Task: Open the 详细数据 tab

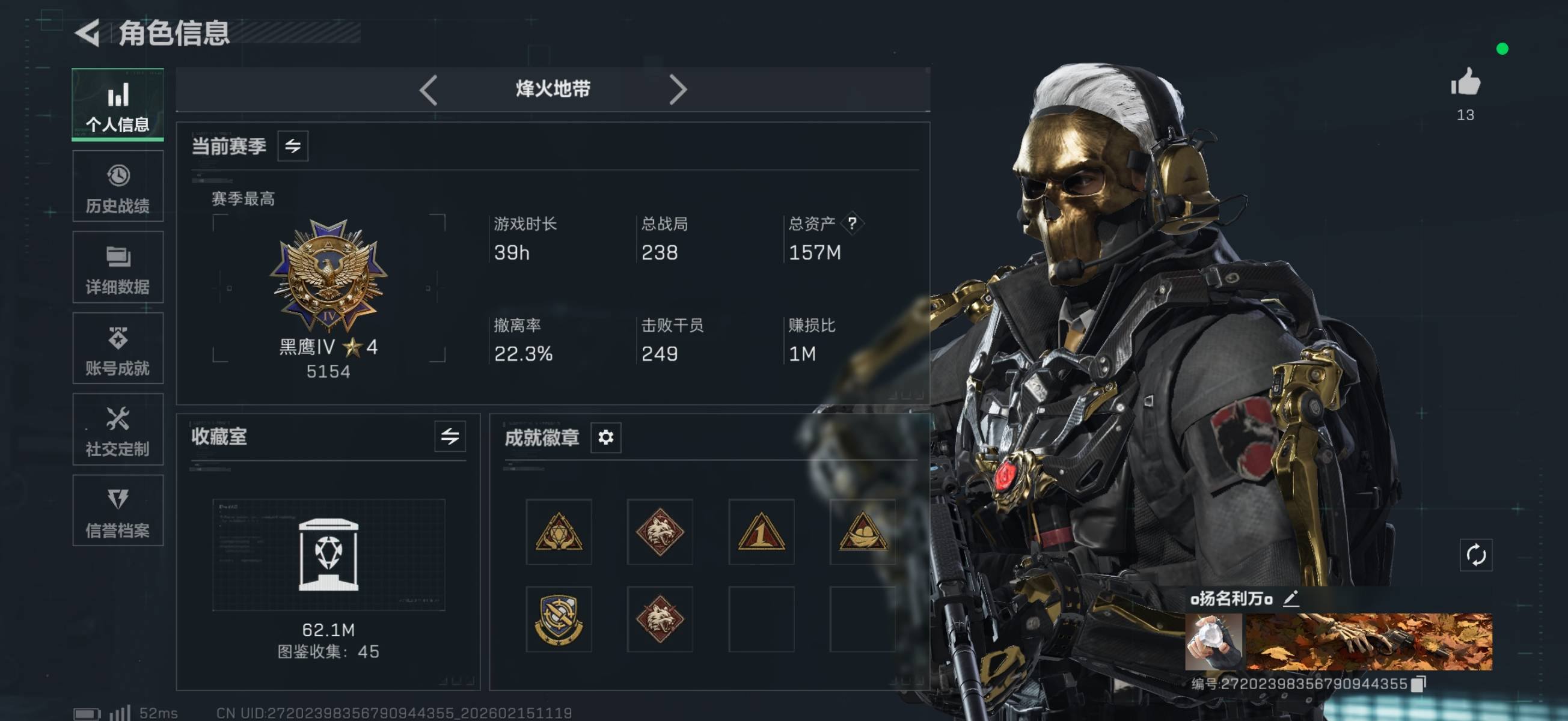Action: (x=118, y=268)
